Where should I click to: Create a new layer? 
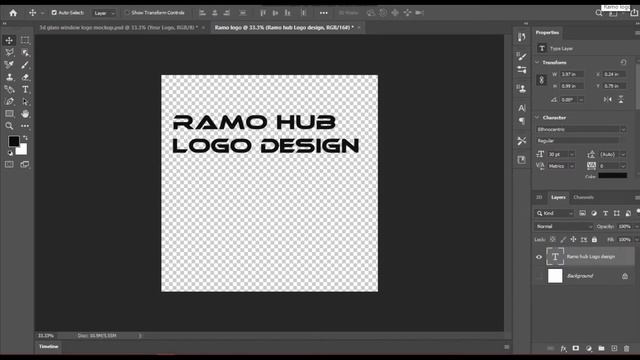pos(614,348)
